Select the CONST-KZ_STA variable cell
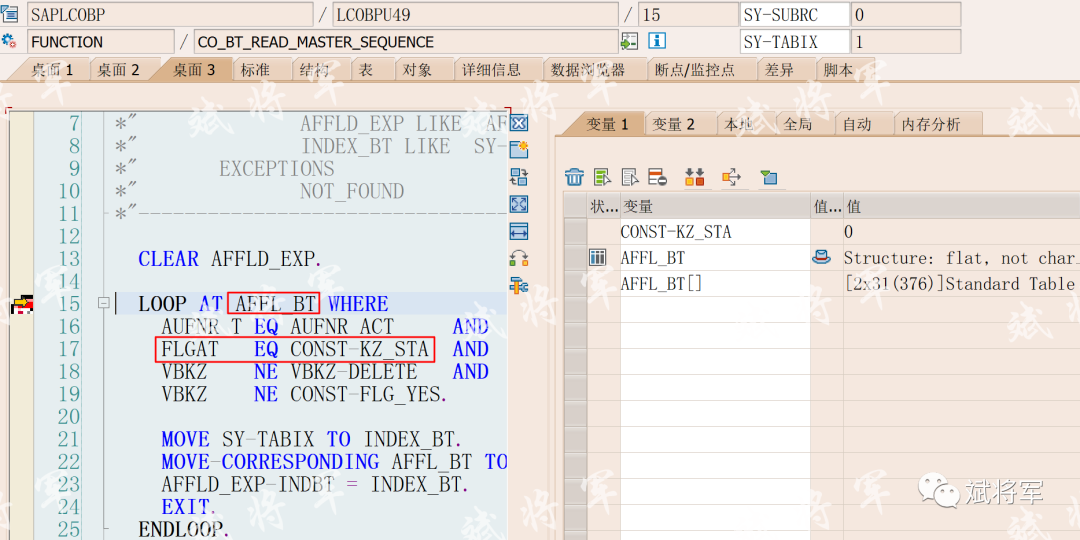 pyautogui.click(x=714, y=232)
